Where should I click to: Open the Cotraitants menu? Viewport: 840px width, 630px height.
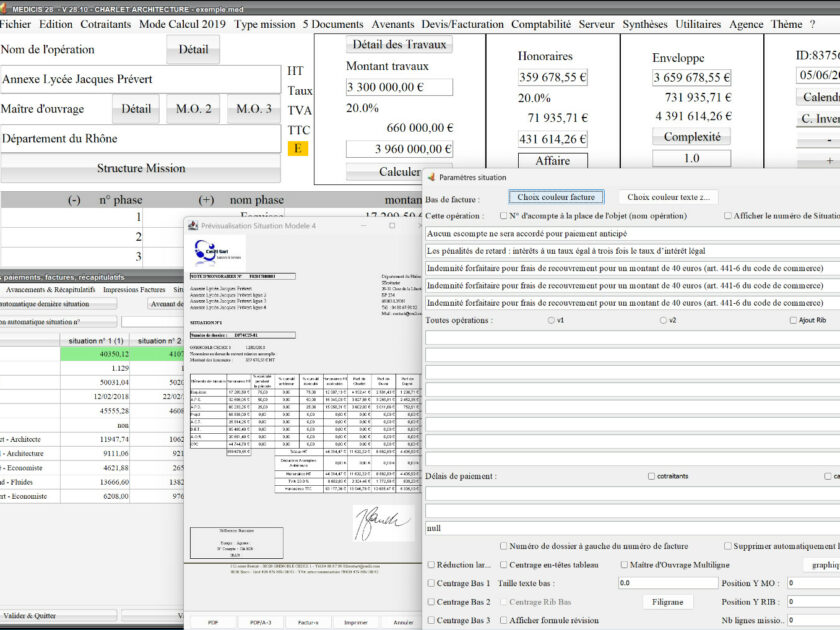tap(106, 24)
